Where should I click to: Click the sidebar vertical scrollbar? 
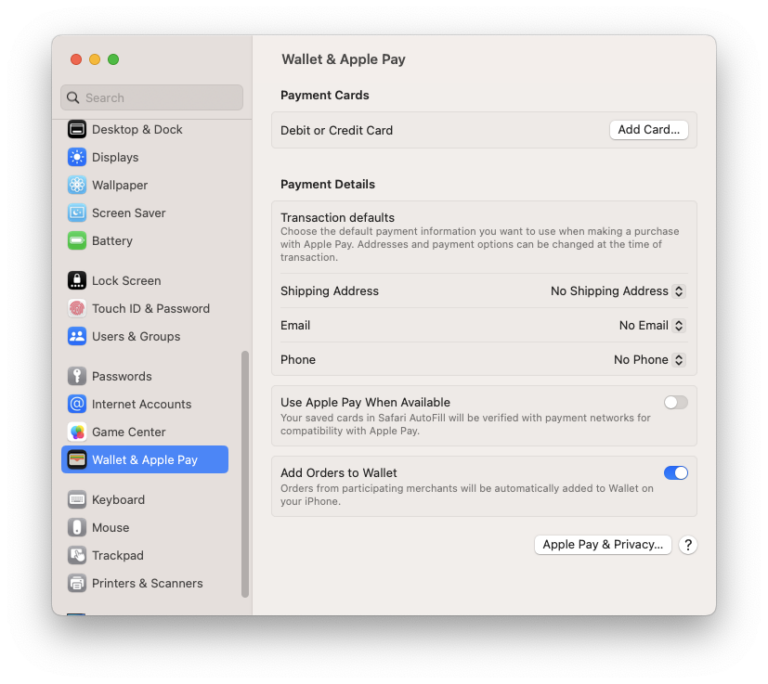(x=245, y=474)
